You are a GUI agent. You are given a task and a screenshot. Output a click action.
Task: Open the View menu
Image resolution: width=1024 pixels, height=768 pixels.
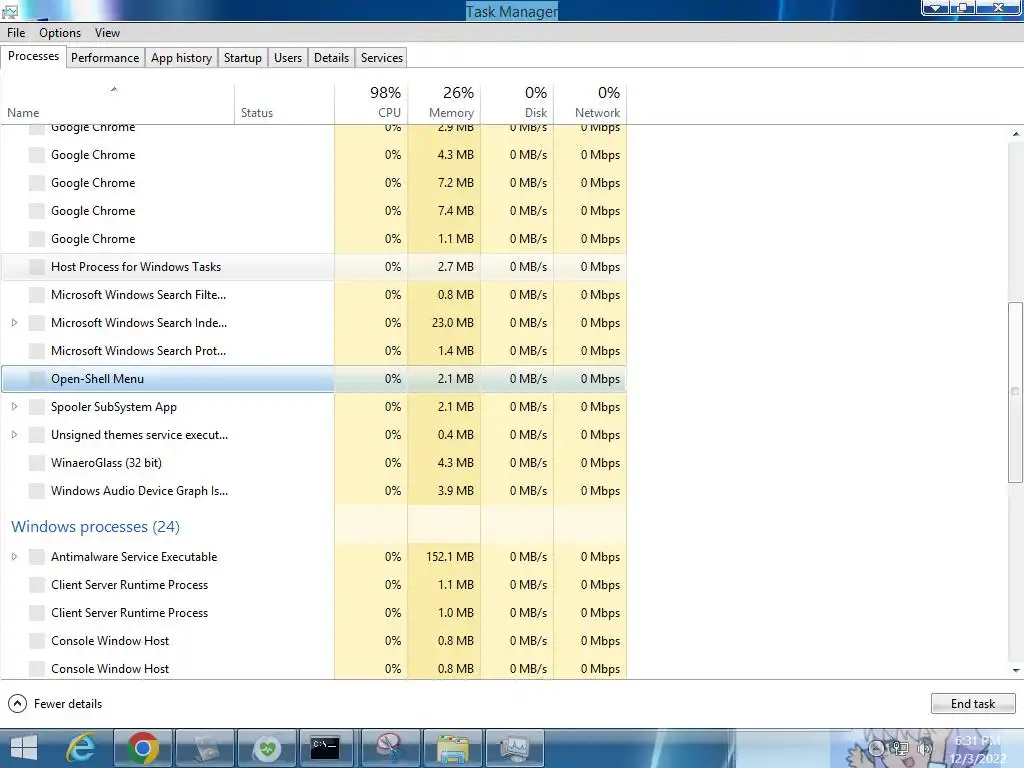click(x=107, y=33)
